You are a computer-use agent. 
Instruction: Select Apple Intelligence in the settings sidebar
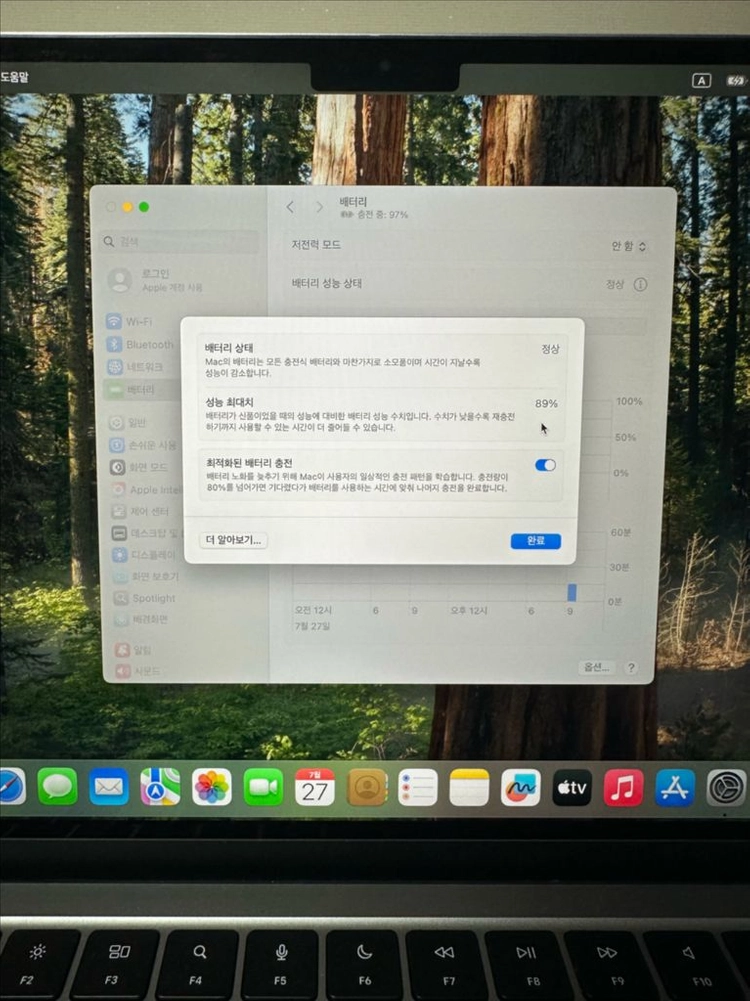point(146,490)
